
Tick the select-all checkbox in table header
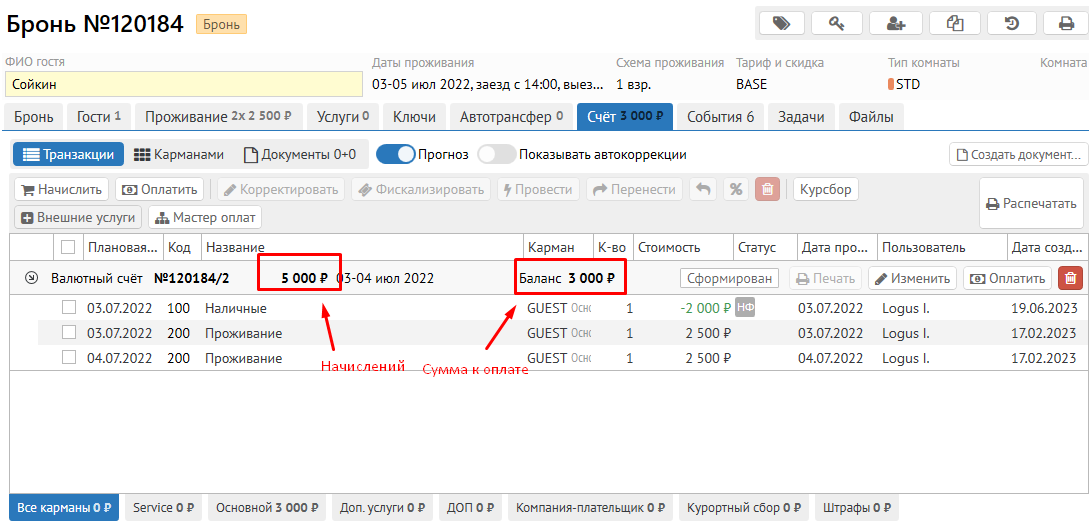pos(68,247)
